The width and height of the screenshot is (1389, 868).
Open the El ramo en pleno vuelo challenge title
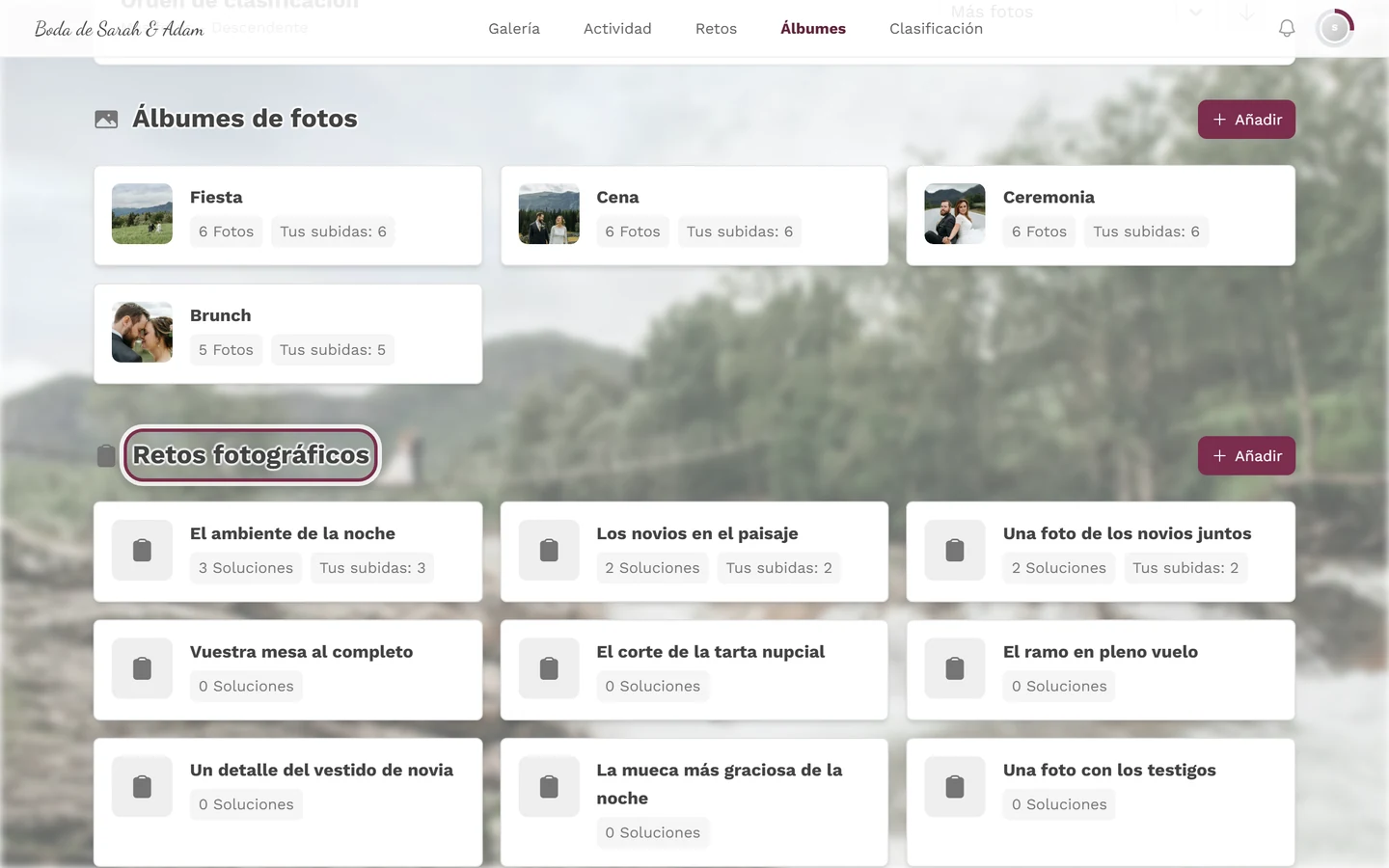tap(1101, 652)
